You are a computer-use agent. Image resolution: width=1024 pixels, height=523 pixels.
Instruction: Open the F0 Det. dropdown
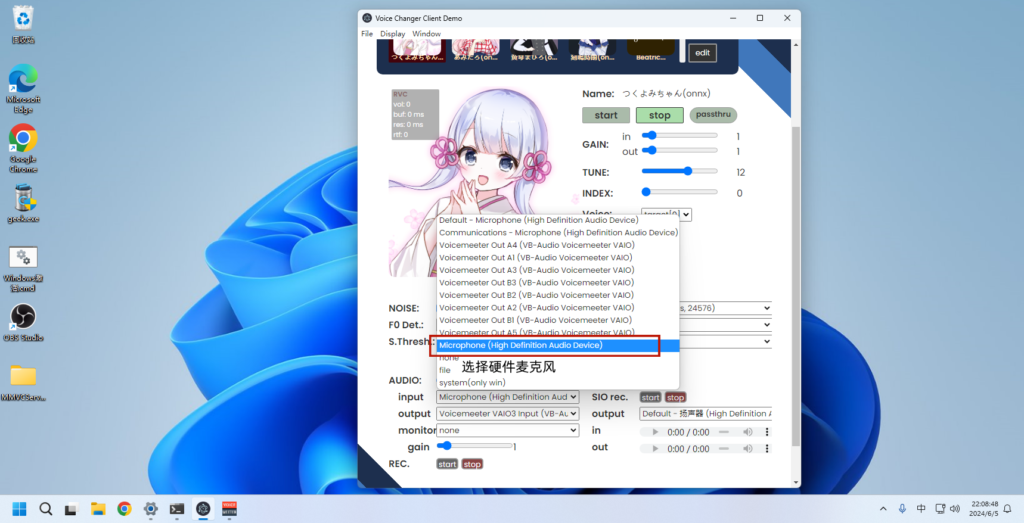coord(725,325)
